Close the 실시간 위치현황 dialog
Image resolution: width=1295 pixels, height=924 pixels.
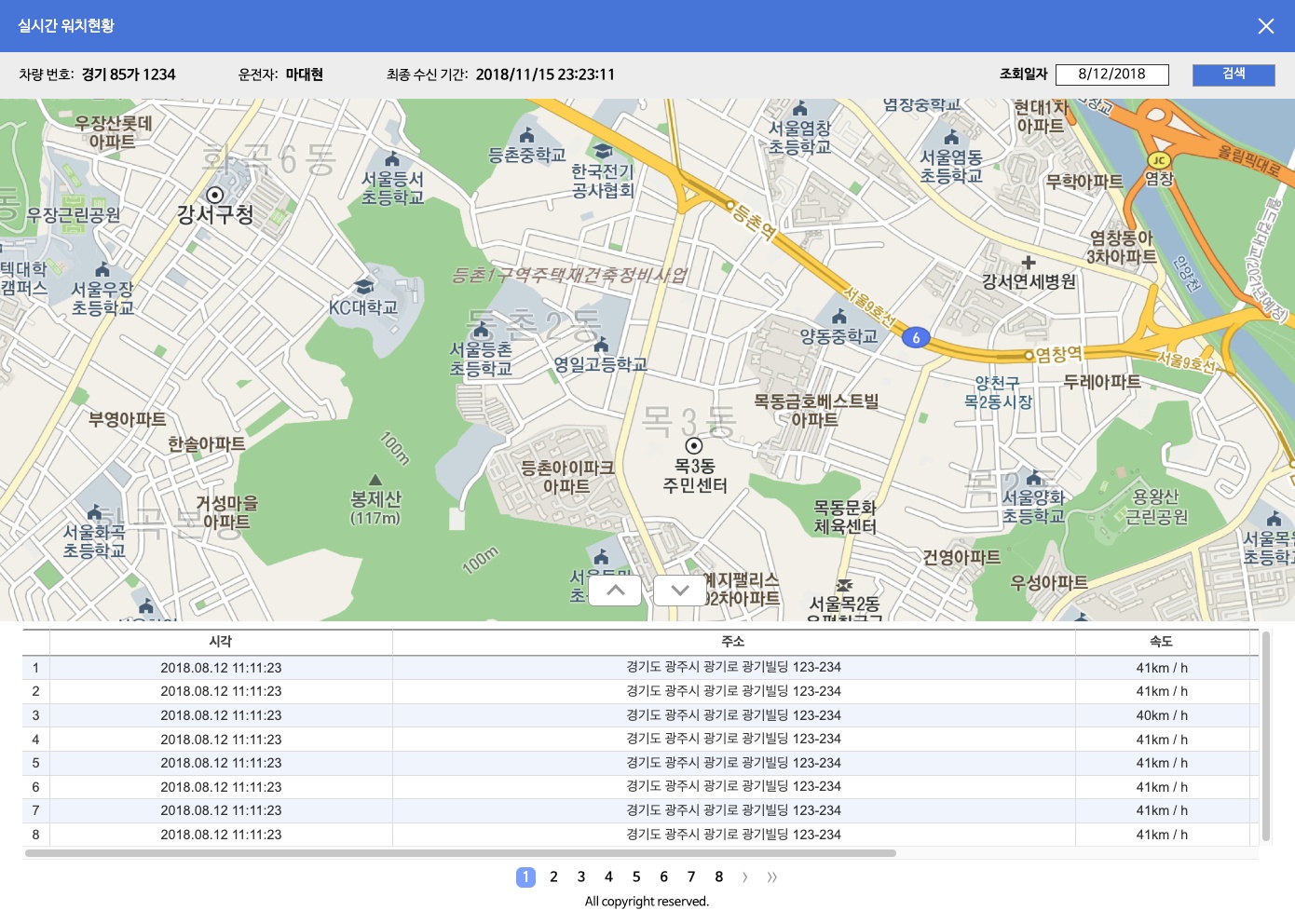coord(1265,26)
